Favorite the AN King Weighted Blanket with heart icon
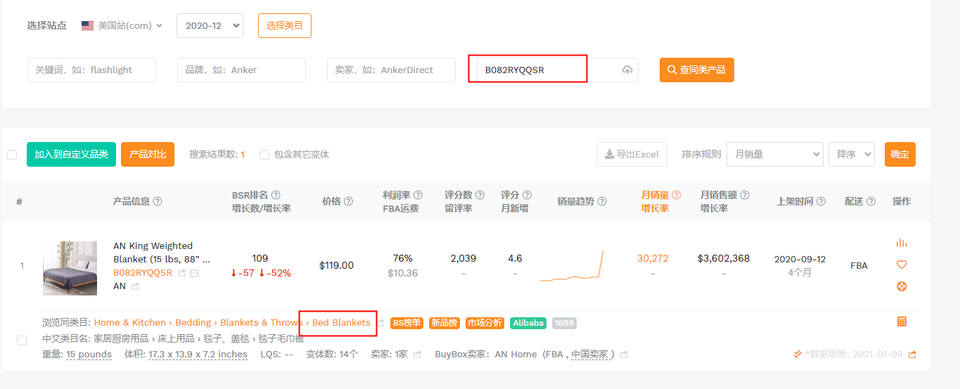This screenshot has width=960, height=389. pyautogui.click(x=901, y=265)
